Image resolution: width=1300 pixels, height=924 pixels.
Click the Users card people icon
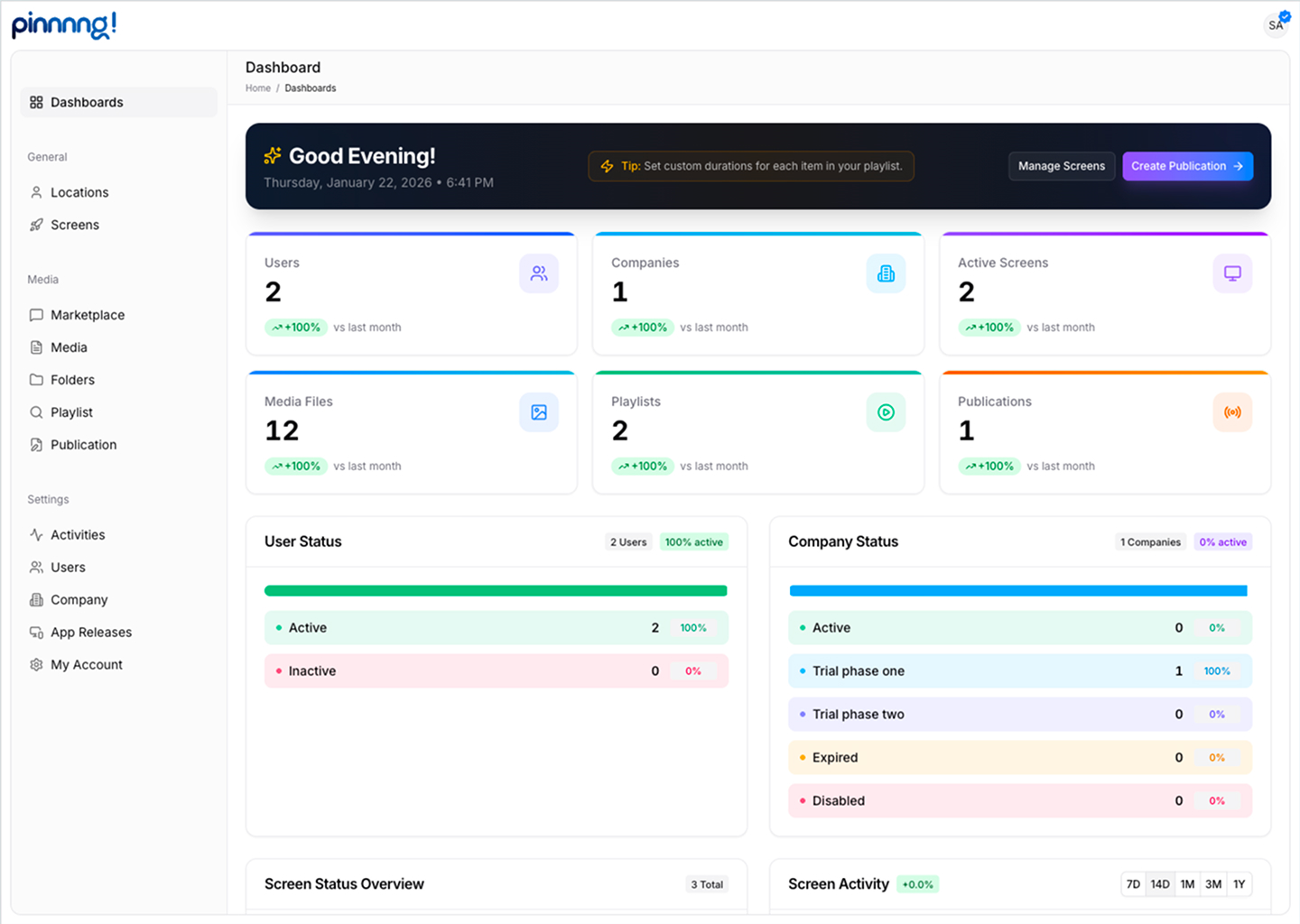[538, 273]
